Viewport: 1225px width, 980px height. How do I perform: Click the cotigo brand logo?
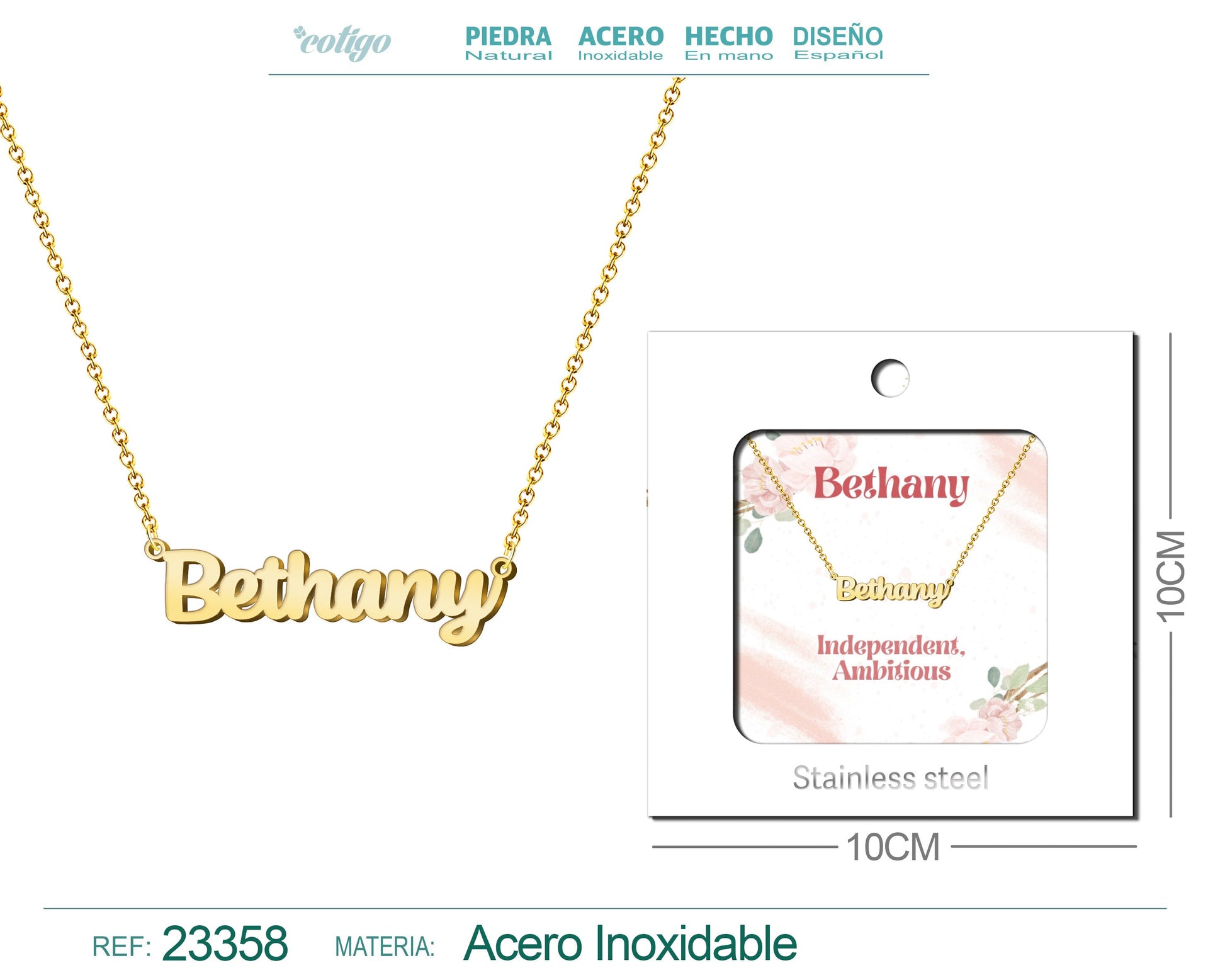[x=342, y=42]
